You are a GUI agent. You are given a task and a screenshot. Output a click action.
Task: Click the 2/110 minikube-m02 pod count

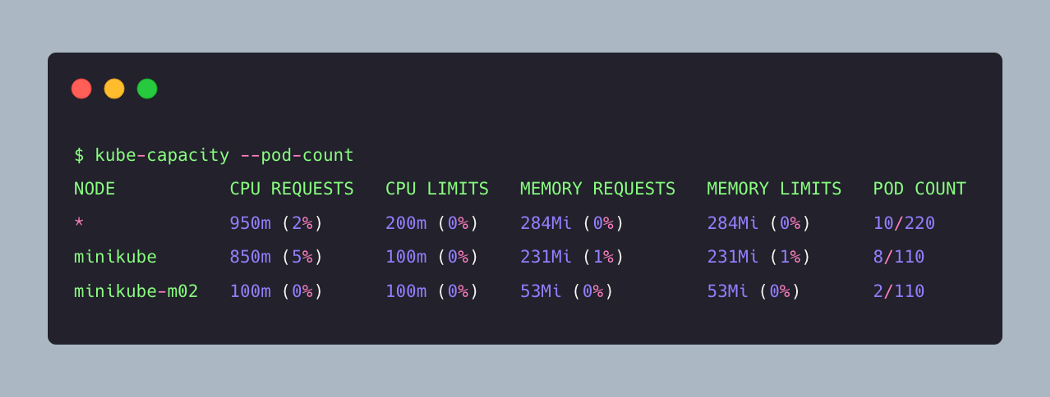899,291
